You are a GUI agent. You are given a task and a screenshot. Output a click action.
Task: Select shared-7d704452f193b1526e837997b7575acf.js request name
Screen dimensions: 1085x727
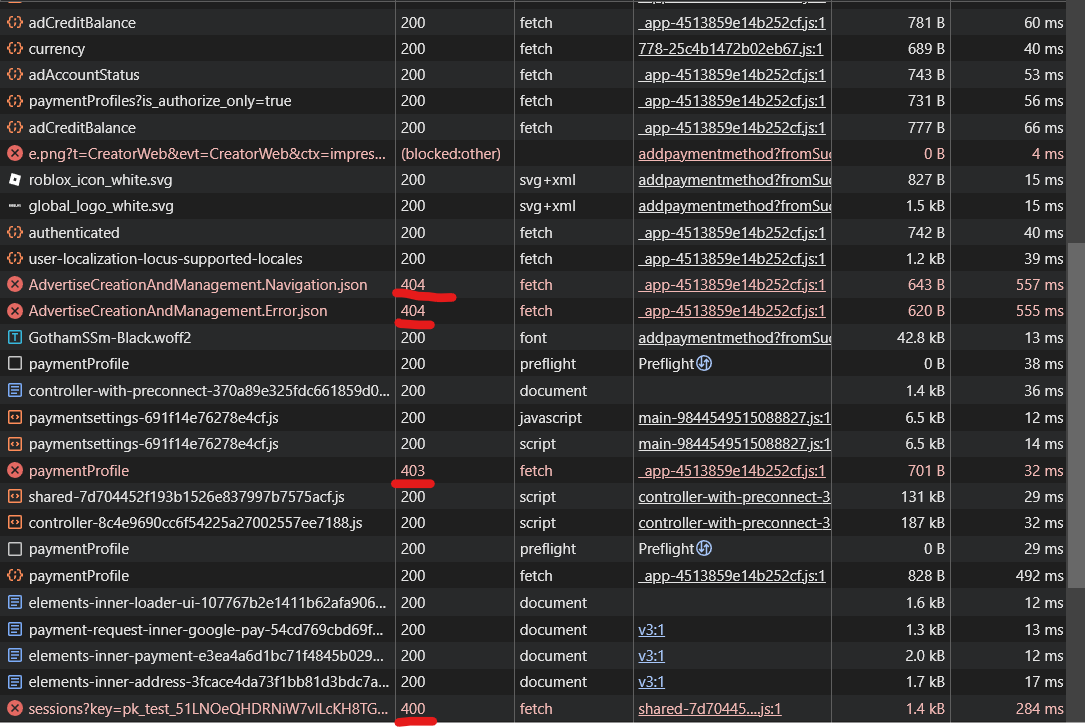click(187, 497)
